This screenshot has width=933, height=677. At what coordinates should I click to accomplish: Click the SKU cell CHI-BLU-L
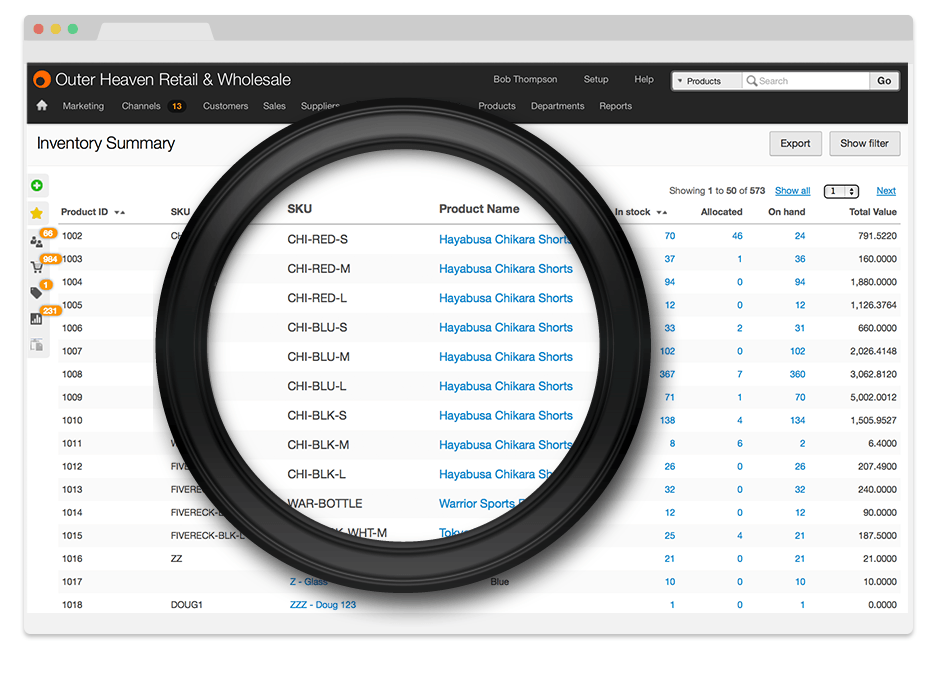(x=317, y=387)
